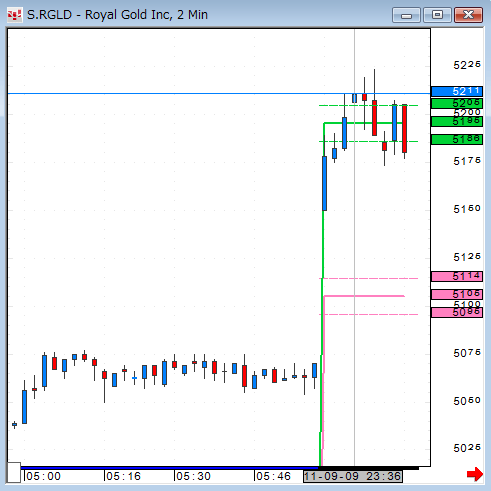491x491 pixels.
Task: Click the 5150 price axis value
Action: [467, 209]
